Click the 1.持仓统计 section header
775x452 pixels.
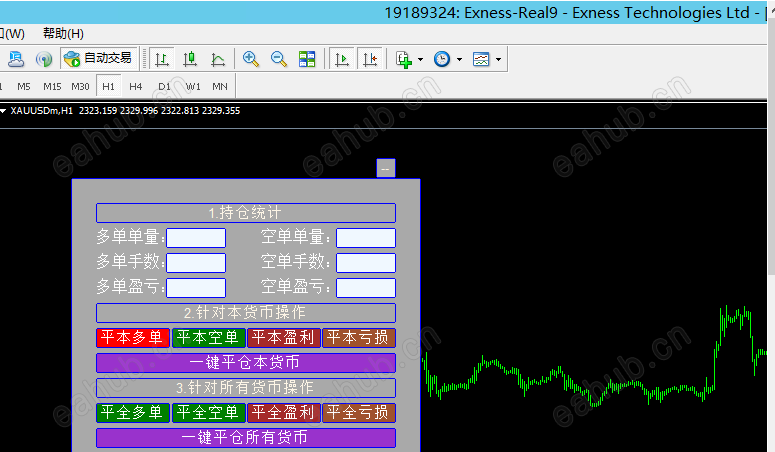[x=246, y=213]
